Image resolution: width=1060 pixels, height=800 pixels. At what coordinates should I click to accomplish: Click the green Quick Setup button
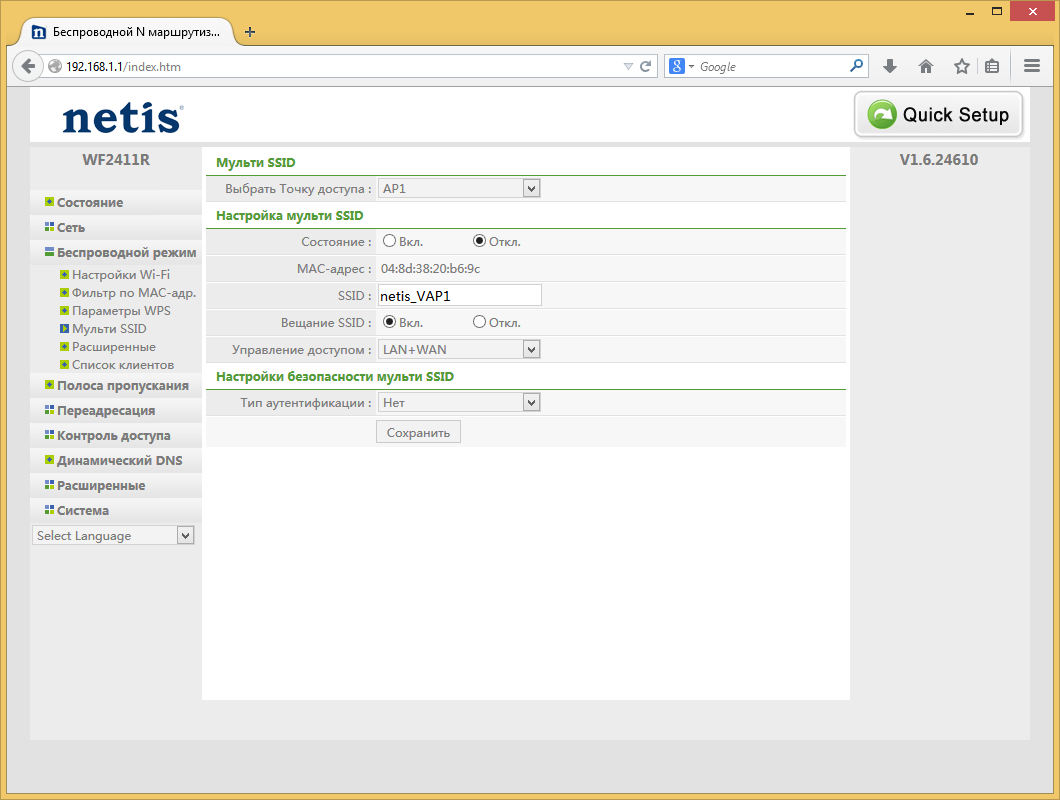click(x=938, y=114)
